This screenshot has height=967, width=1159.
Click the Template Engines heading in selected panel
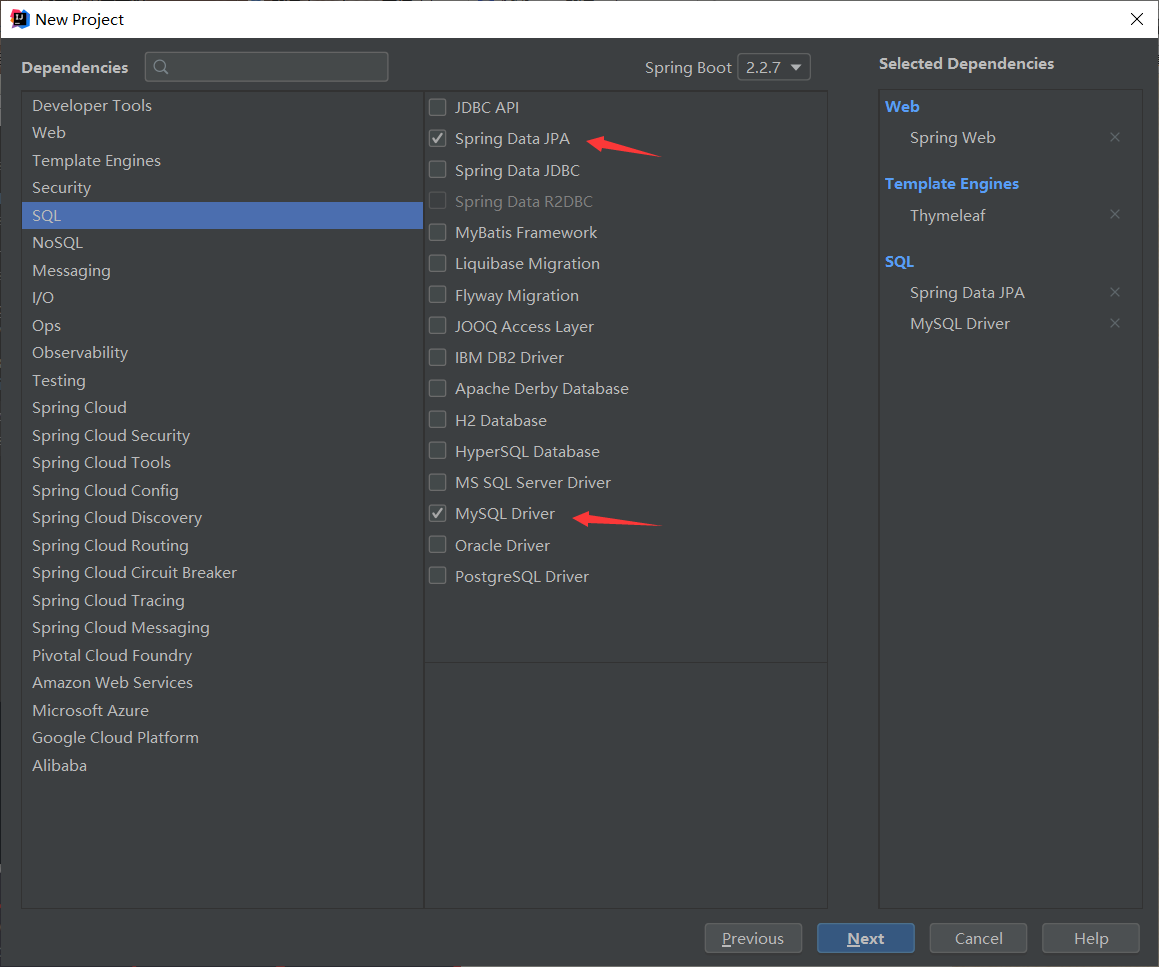click(x=952, y=183)
